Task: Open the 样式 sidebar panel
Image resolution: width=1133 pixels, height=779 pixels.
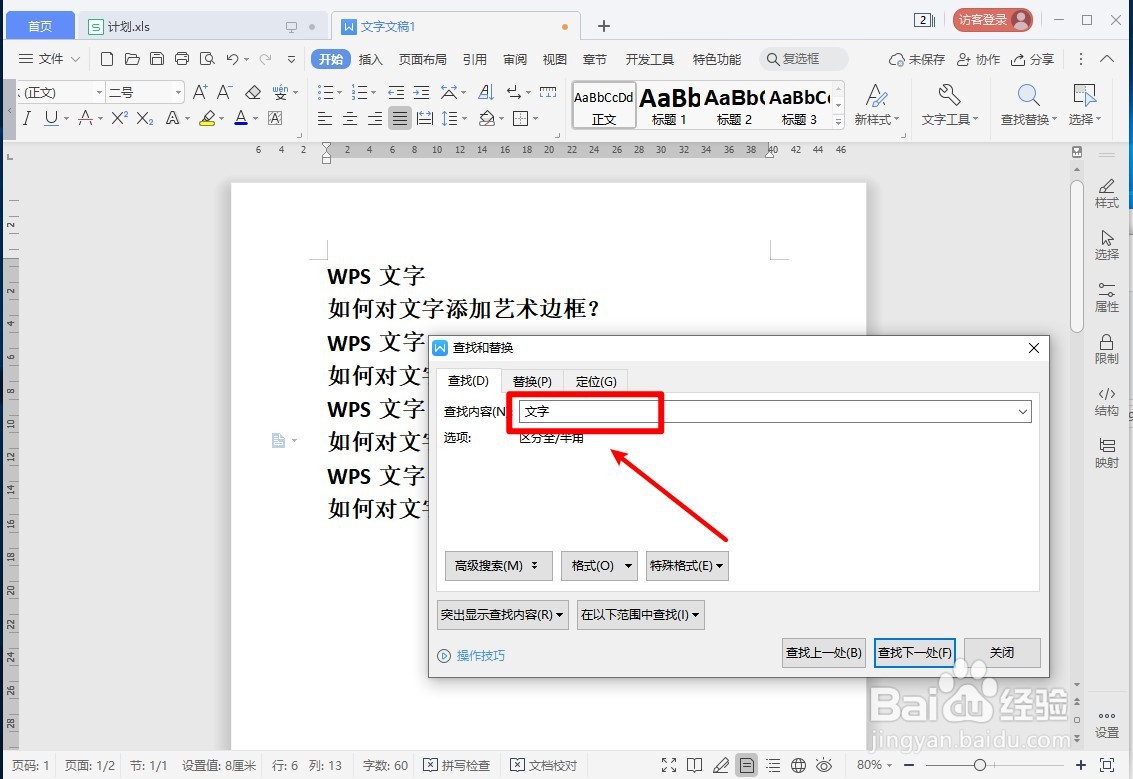Action: pos(1106,194)
